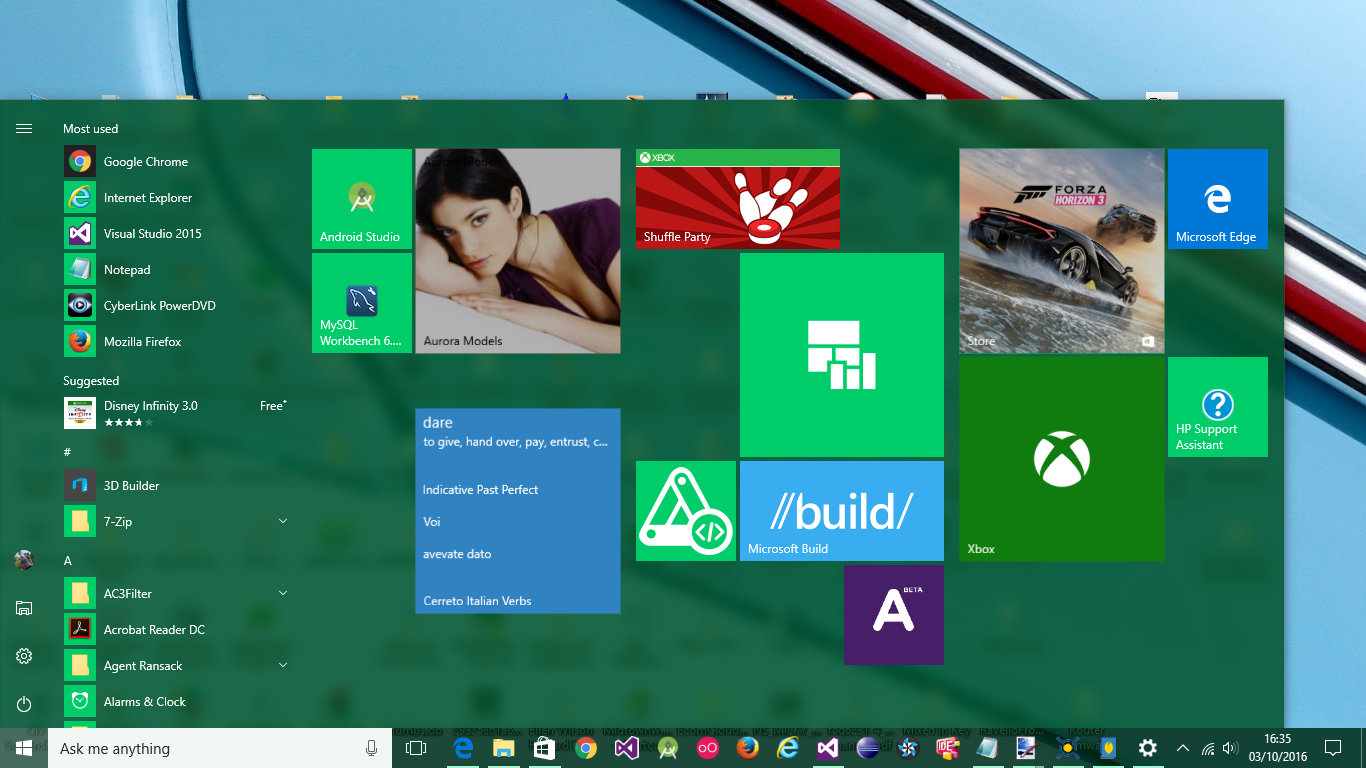
Task: Open Alarms & Clock app entry
Action: pos(176,702)
